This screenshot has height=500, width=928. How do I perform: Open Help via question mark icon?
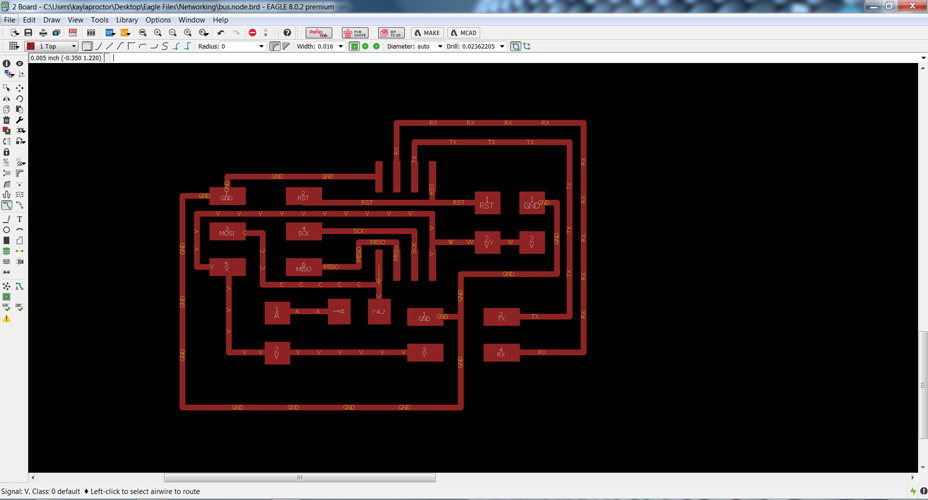coord(287,33)
